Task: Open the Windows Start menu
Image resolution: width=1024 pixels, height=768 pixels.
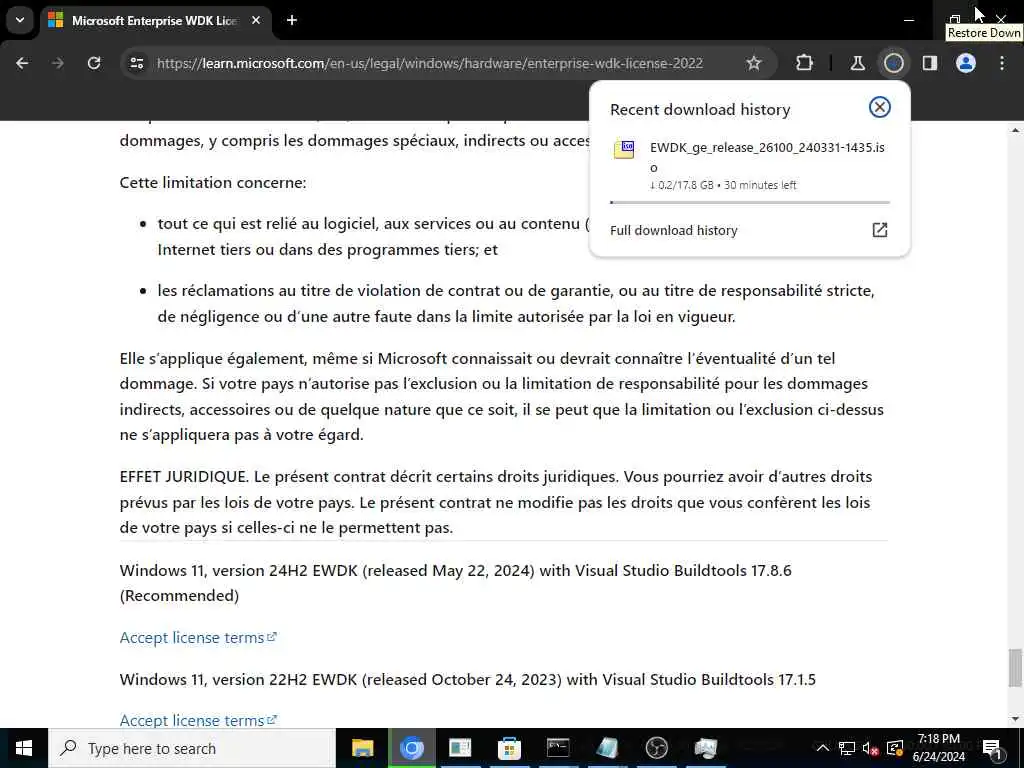Action: [24, 748]
